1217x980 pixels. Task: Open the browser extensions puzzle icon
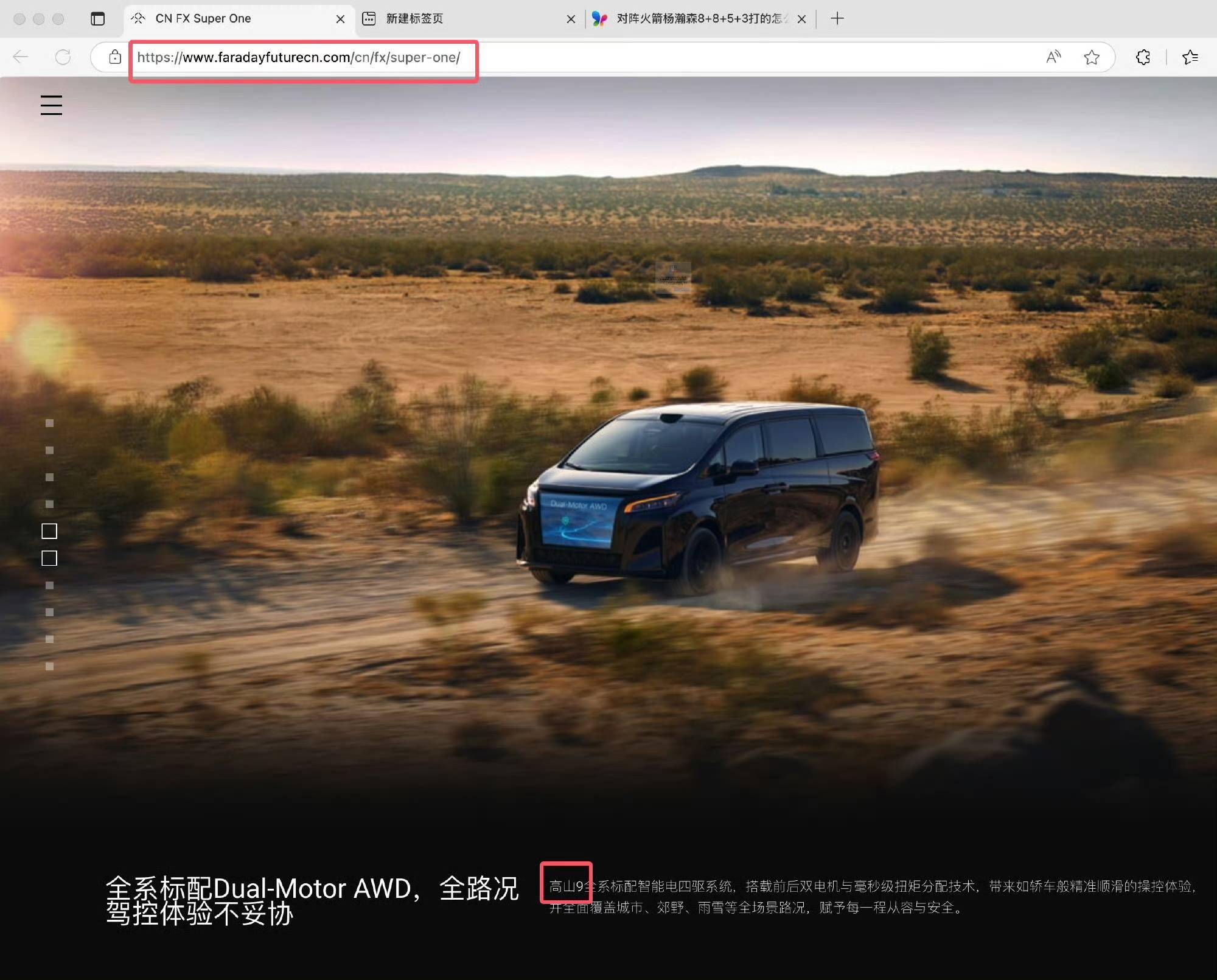coord(1143,57)
